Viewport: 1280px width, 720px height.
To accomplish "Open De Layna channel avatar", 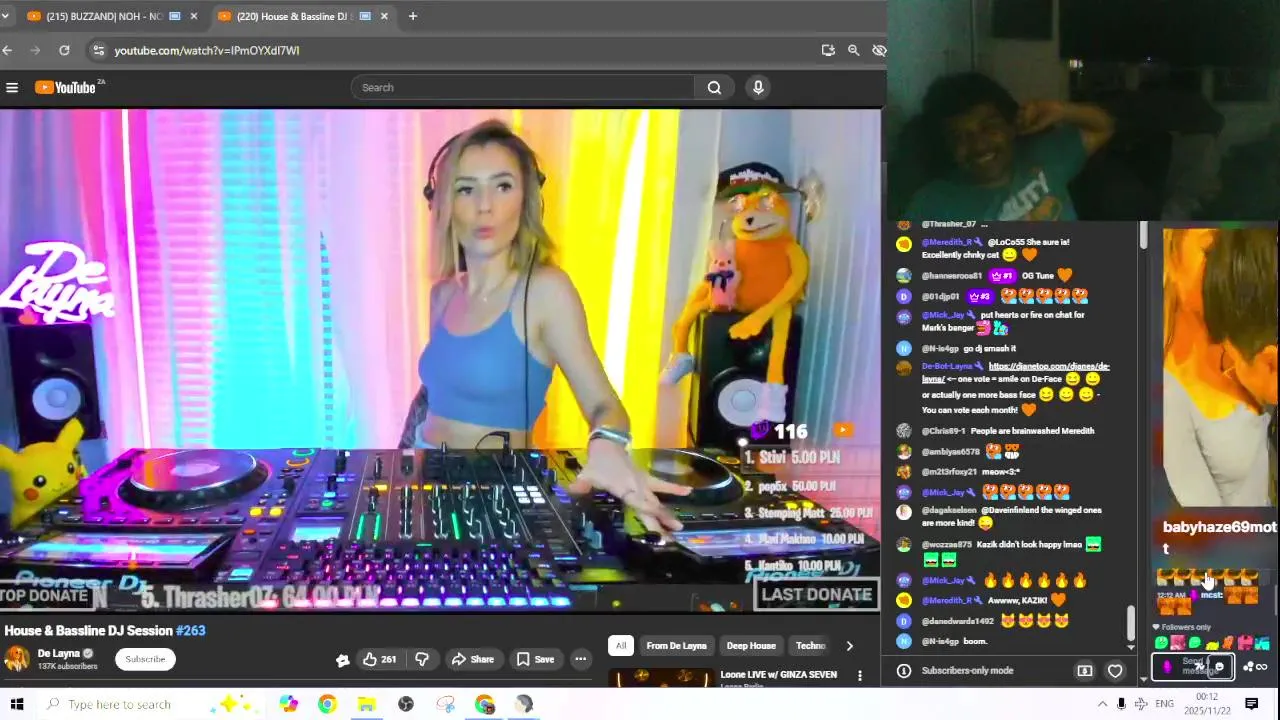I will pos(17,658).
